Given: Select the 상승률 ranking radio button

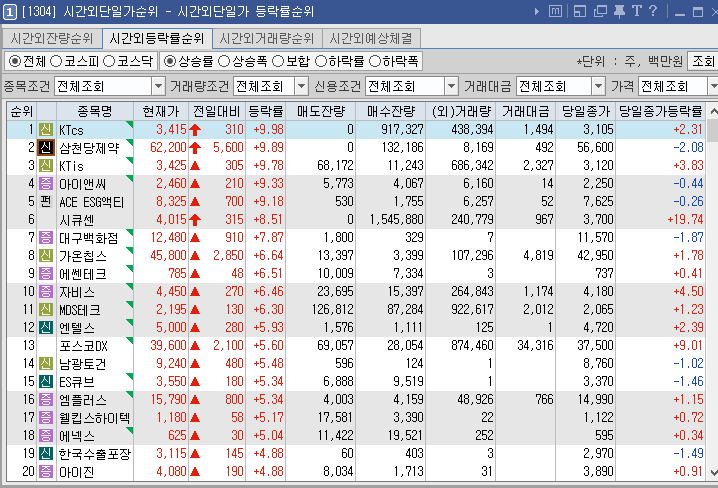Looking at the screenshot, I should point(170,61).
